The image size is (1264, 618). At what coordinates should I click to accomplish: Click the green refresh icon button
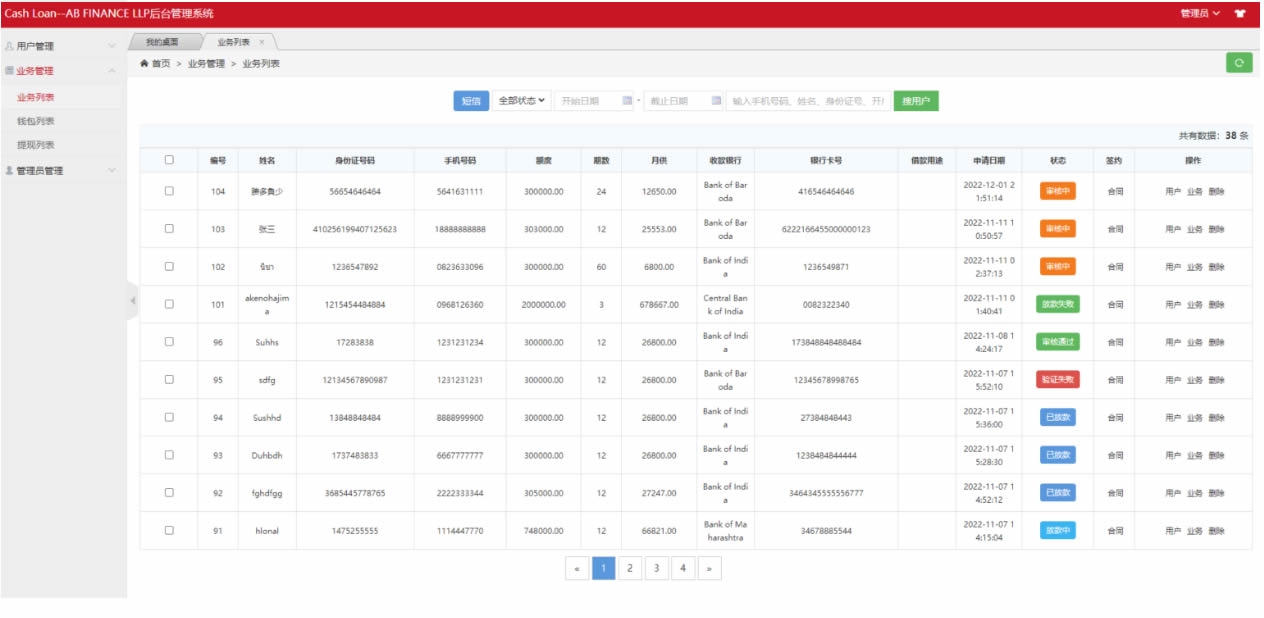coord(1239,63)
